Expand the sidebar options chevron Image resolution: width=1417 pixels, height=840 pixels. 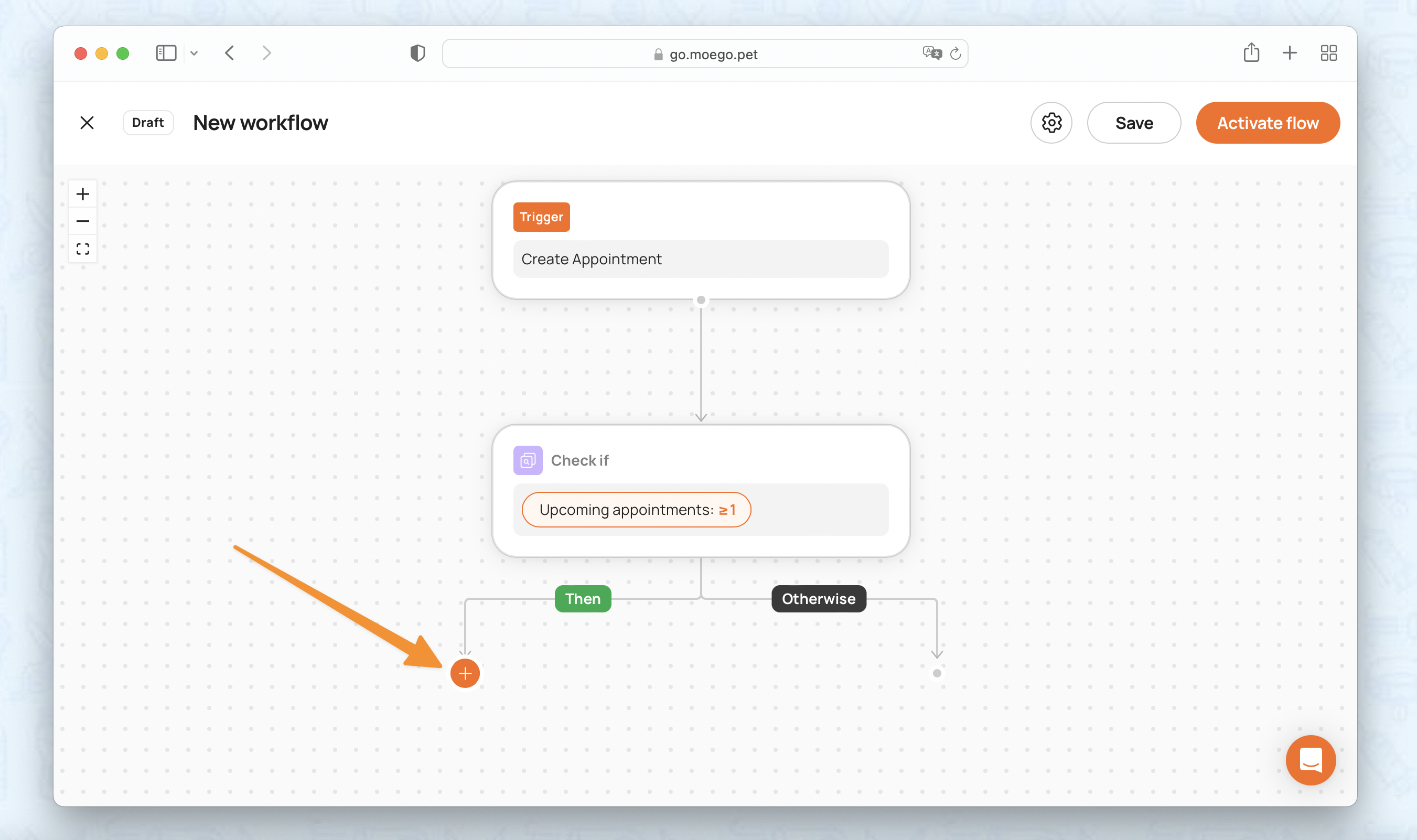pos(194,53)
